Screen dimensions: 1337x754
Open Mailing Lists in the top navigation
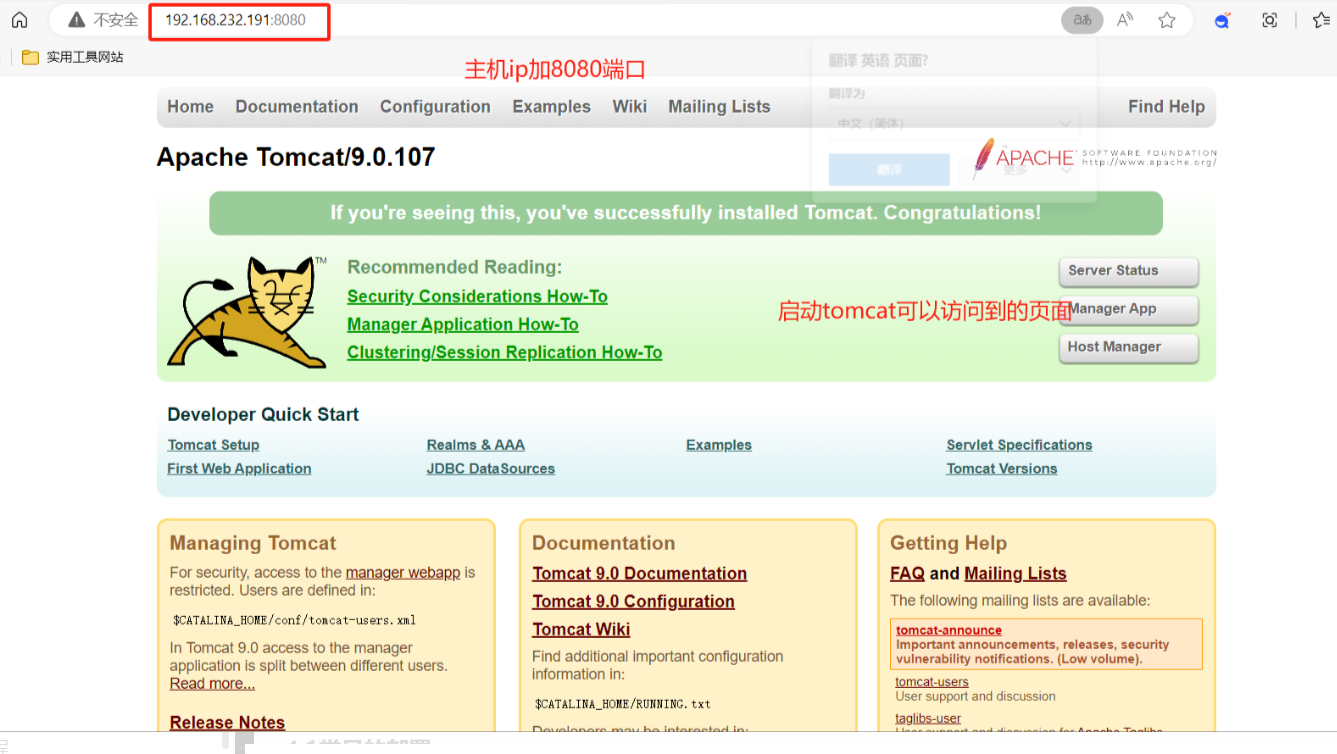719,107
